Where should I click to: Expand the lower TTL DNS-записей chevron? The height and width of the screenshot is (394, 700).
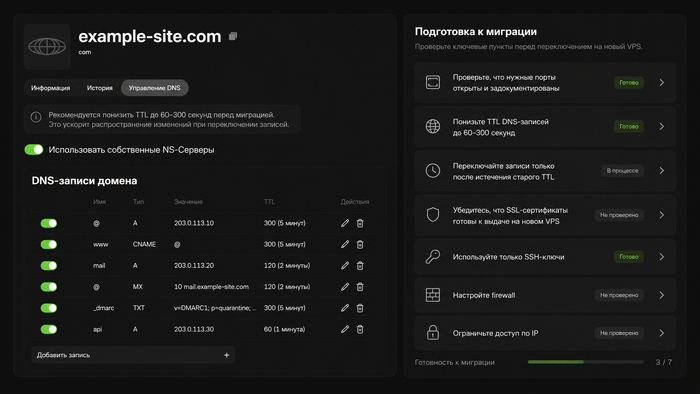pos(662,127)
